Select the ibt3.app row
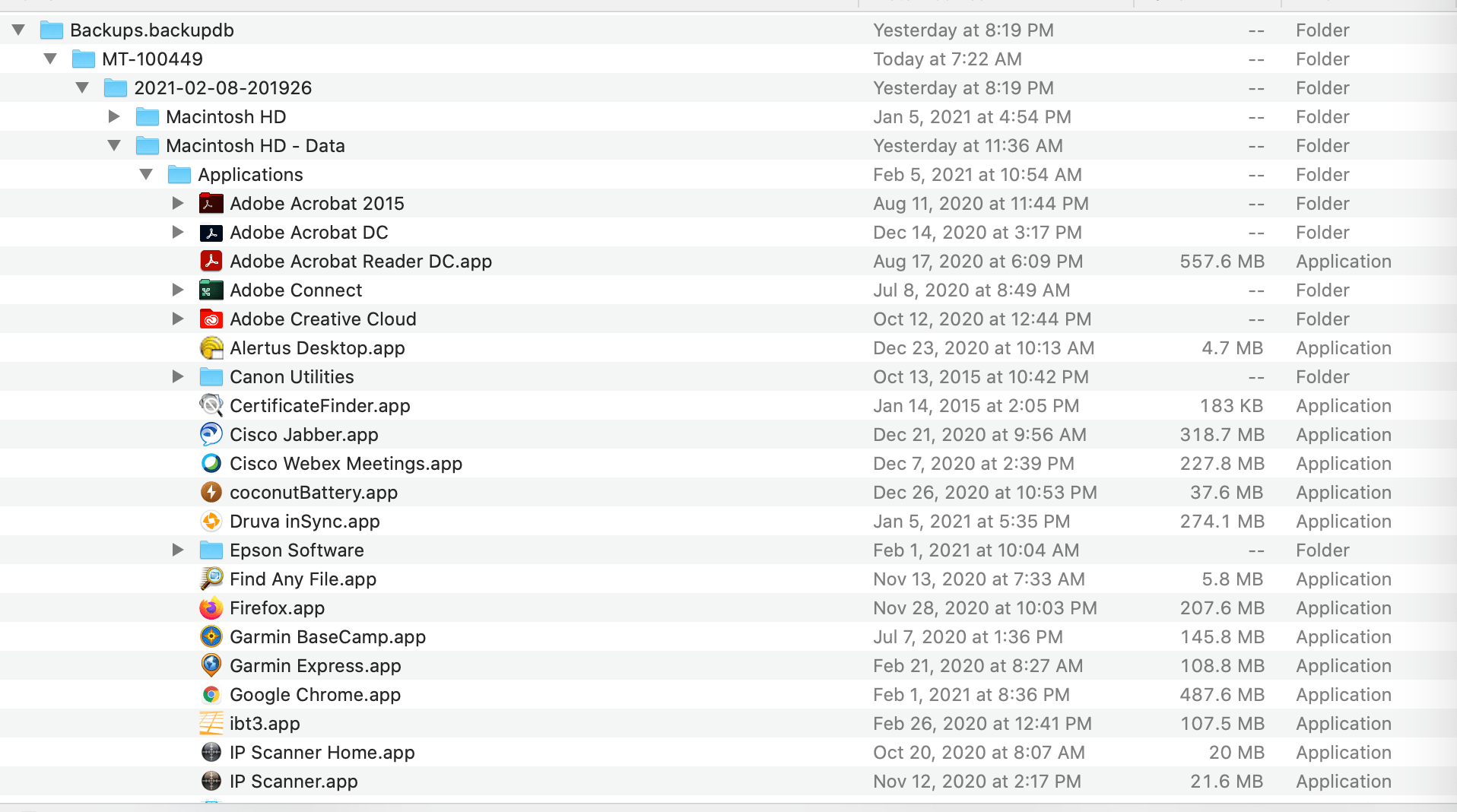 [265, 723]
